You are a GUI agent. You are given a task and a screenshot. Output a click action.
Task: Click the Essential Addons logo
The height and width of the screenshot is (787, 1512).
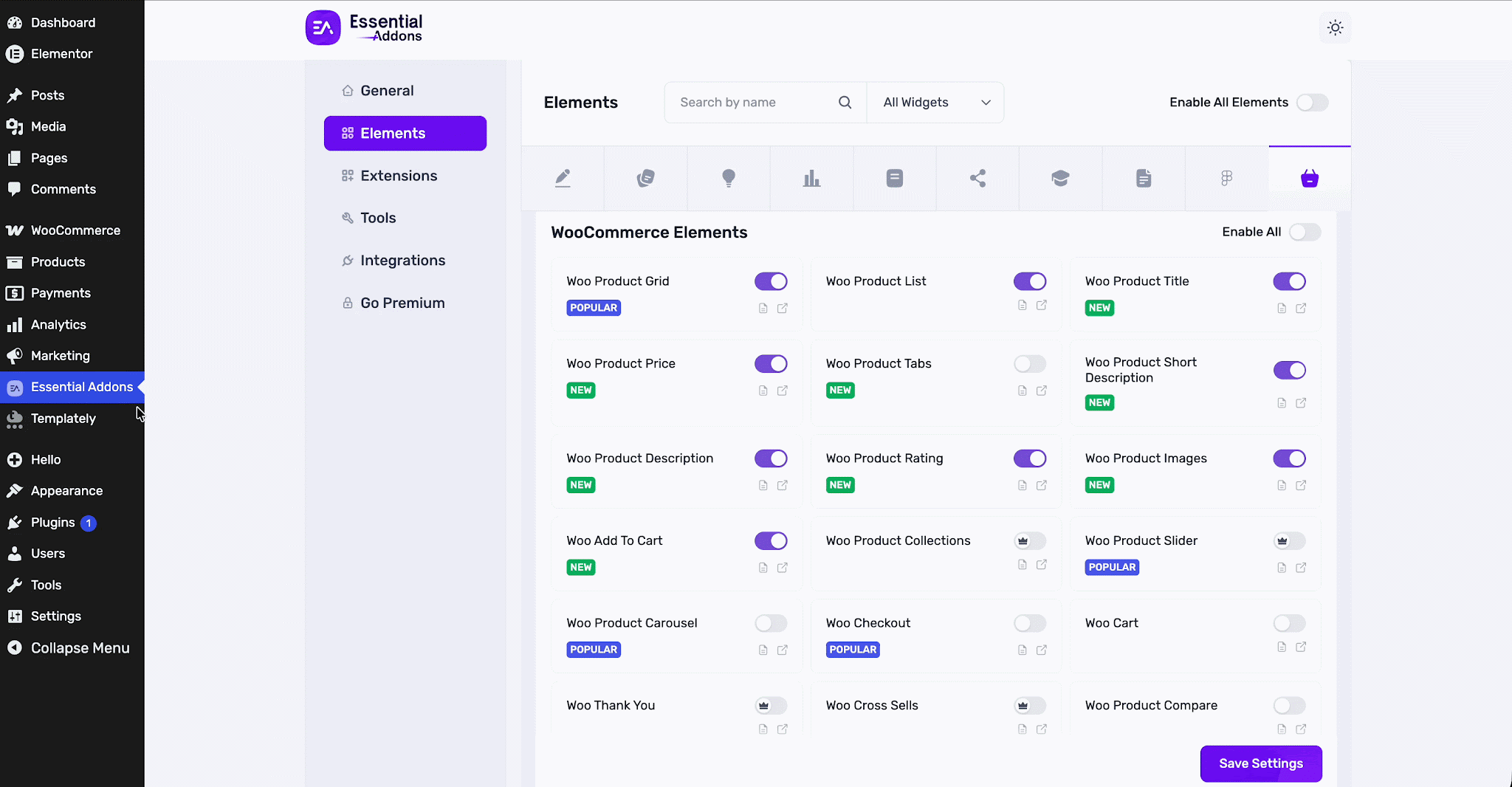point(365,28)
